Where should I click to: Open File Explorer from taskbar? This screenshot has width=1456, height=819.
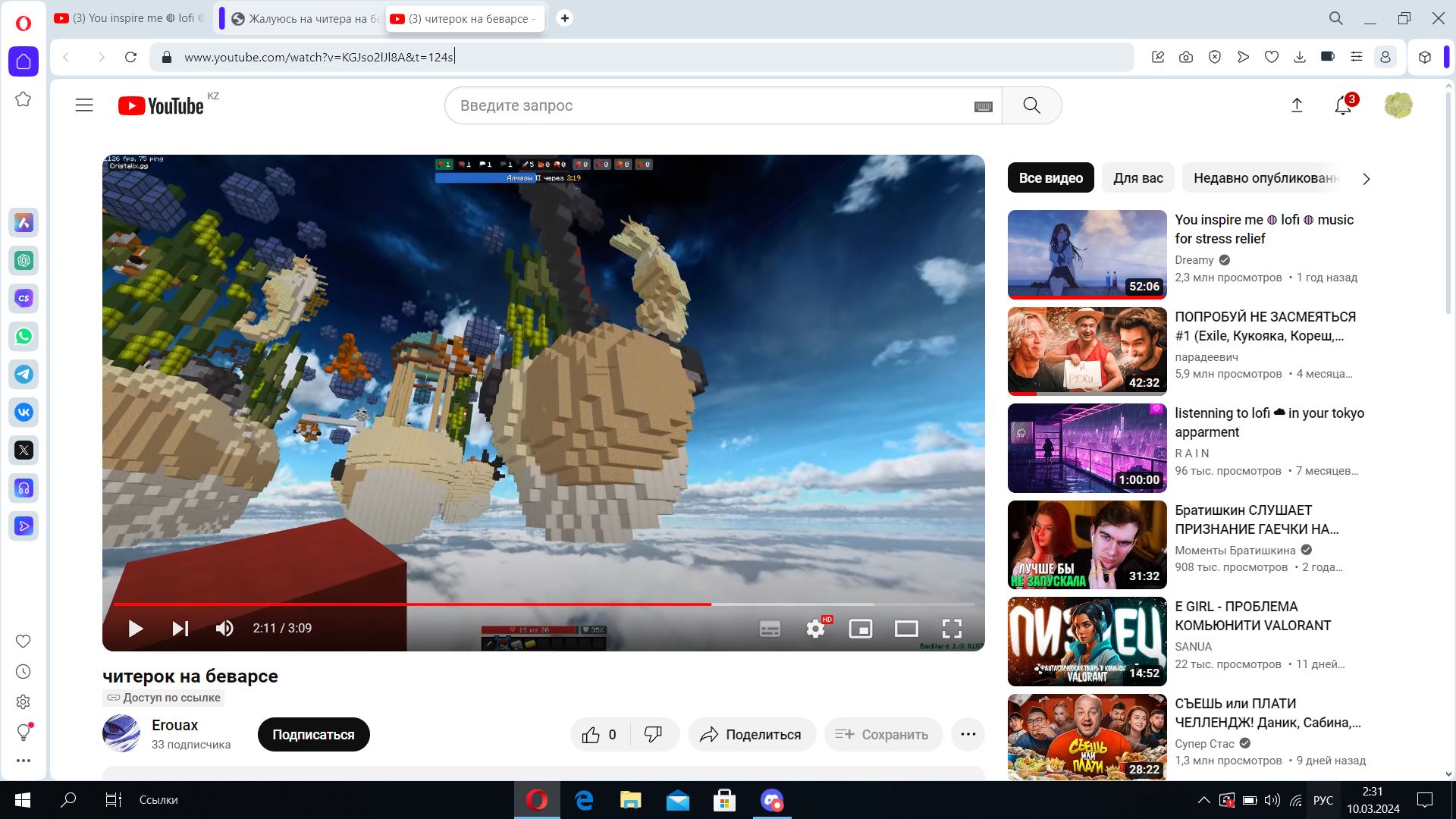coord(631,800)
